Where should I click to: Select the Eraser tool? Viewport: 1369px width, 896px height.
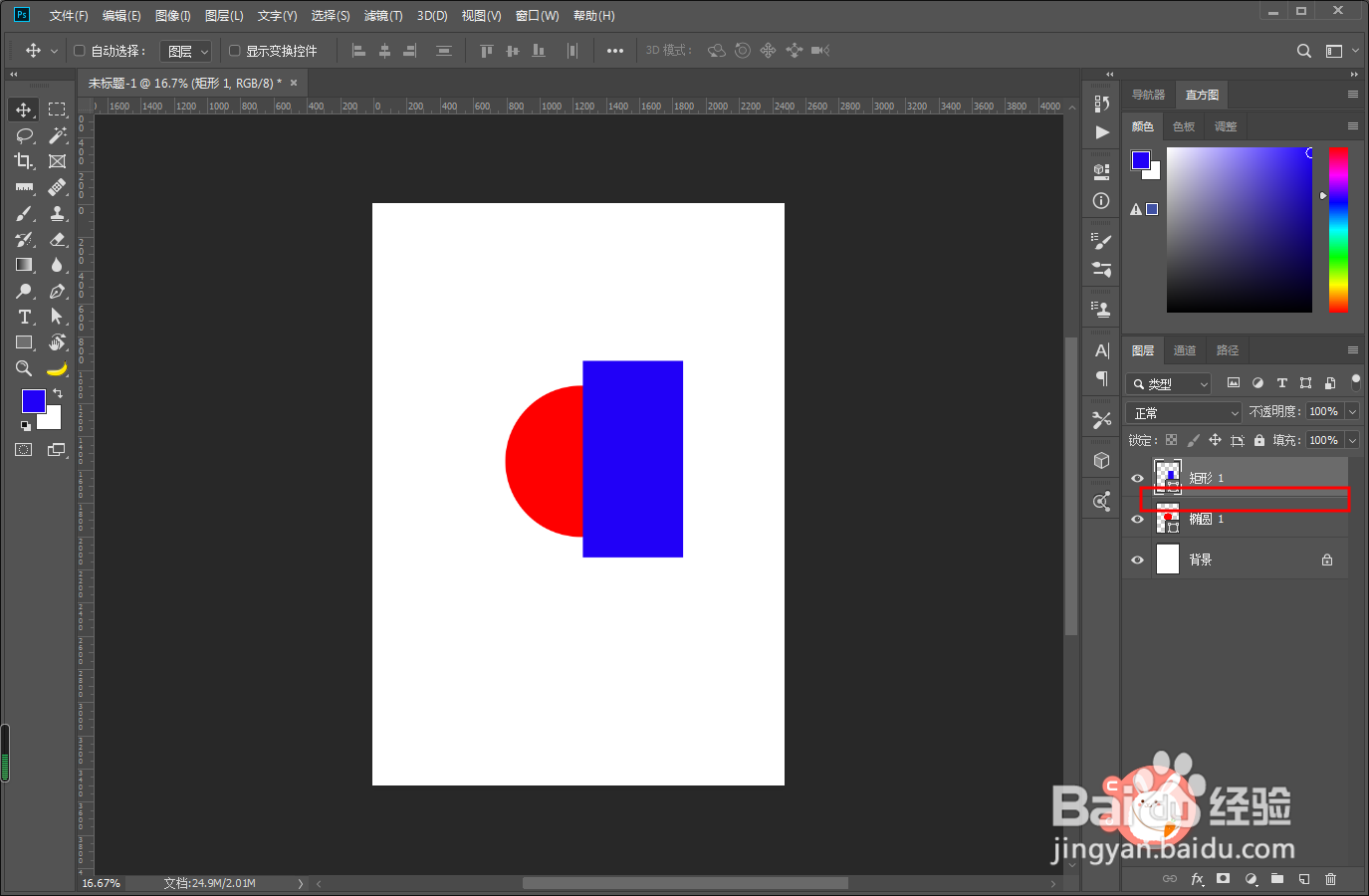coord(57,239)
